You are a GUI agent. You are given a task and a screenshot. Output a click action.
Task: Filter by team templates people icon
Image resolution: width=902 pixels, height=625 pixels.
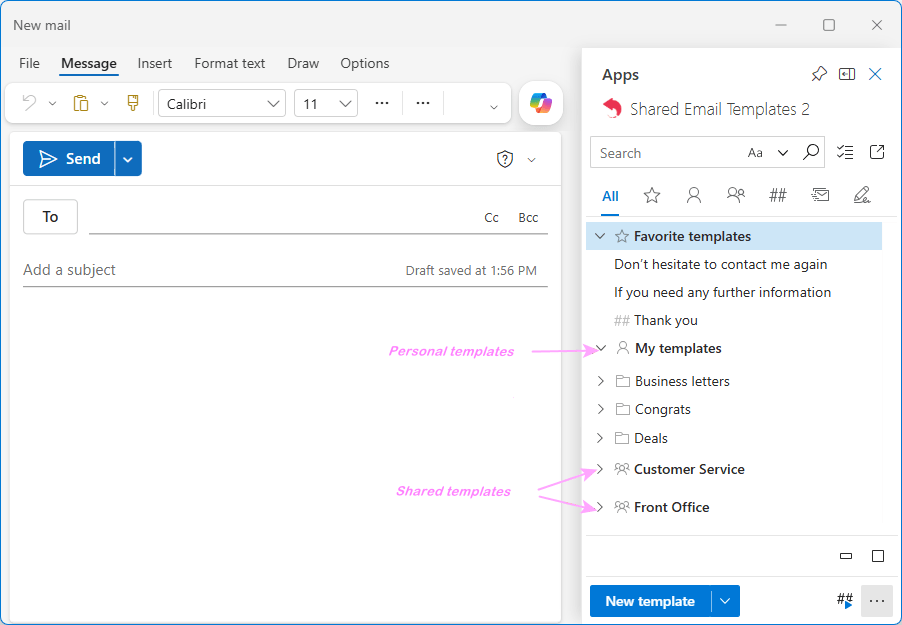click(736, 195)
